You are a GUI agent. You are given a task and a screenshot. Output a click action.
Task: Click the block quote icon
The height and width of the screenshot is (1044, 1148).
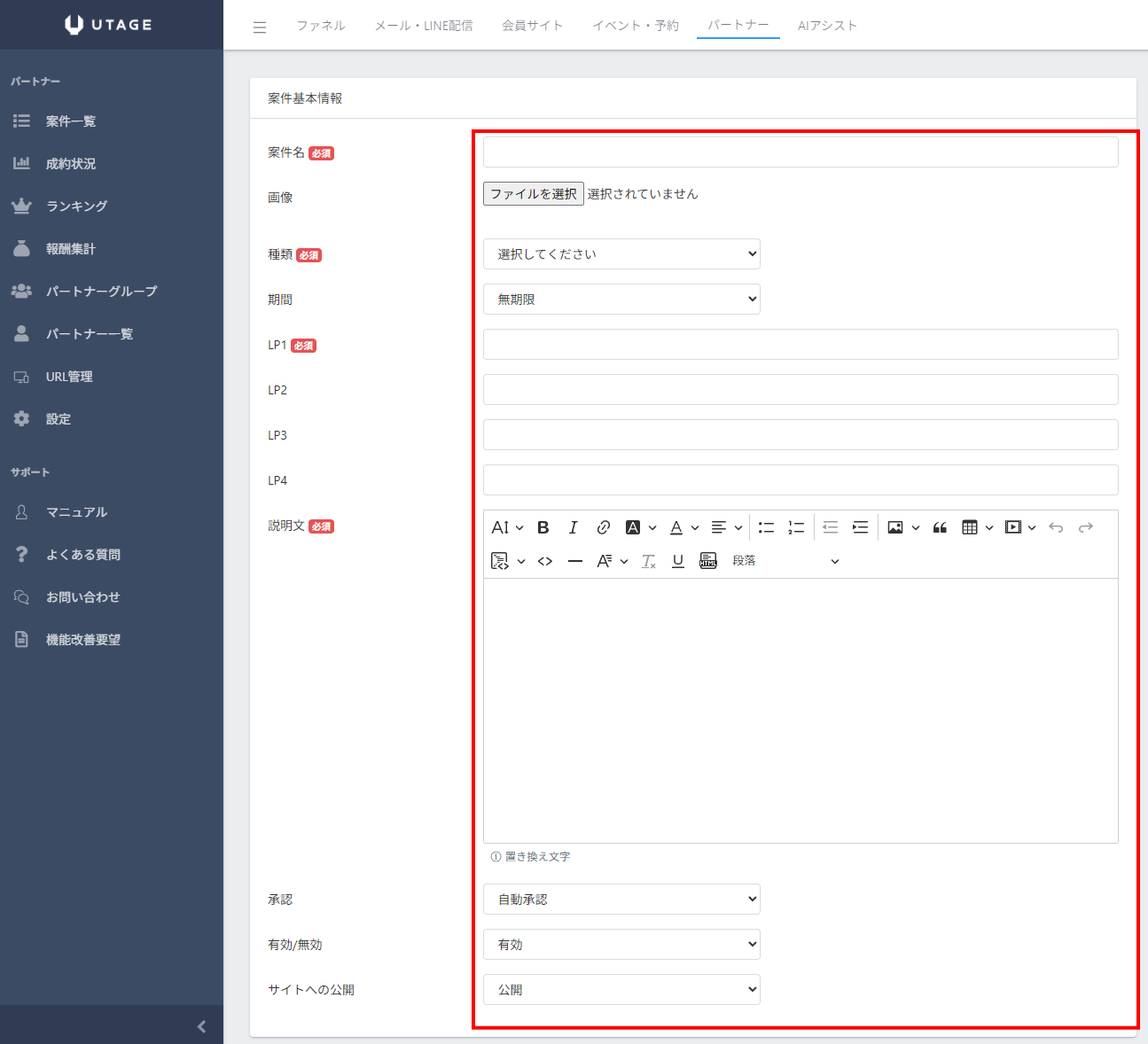click(x=940, y=527)
